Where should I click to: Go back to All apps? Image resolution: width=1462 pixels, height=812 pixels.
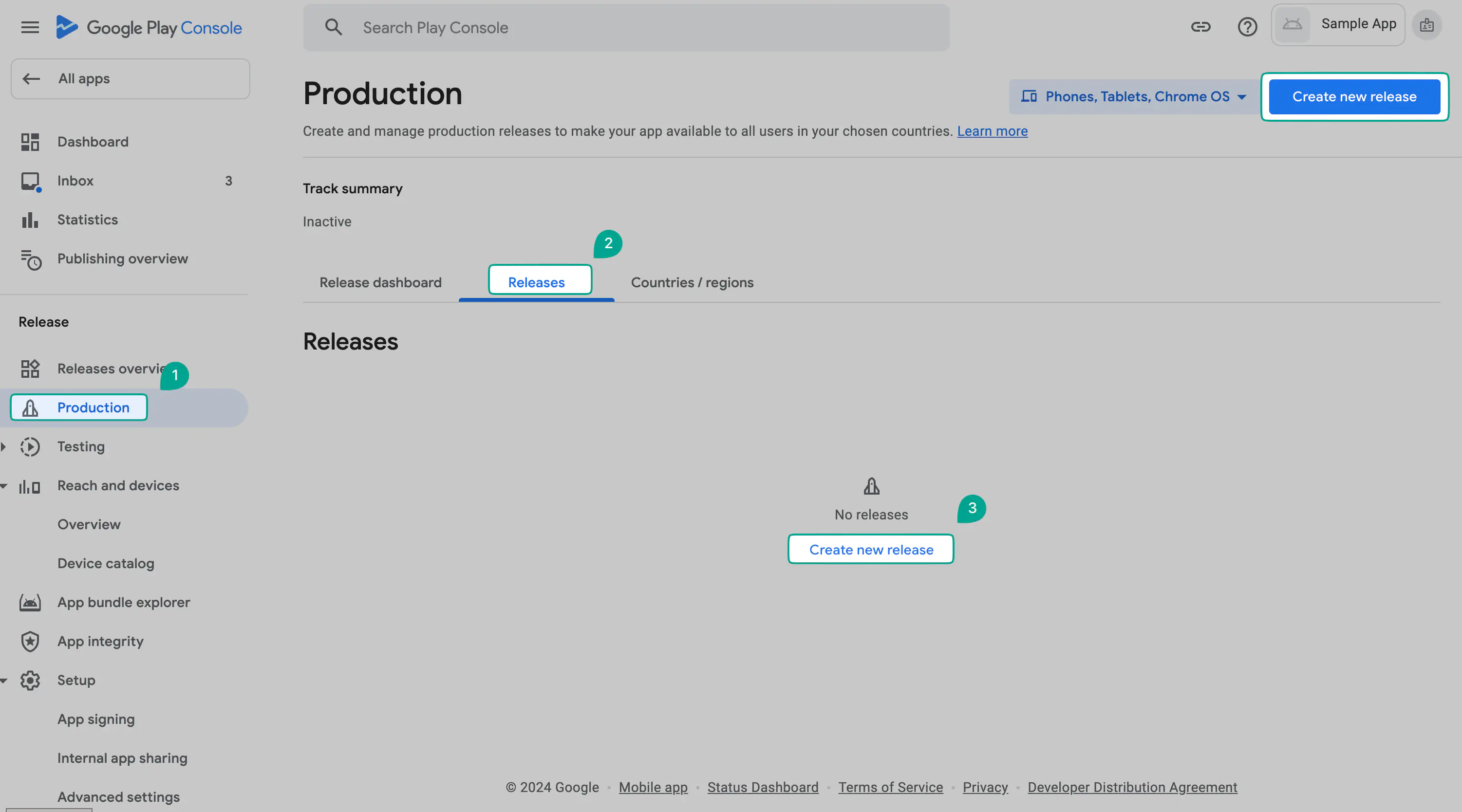click(x=130, y=79)
